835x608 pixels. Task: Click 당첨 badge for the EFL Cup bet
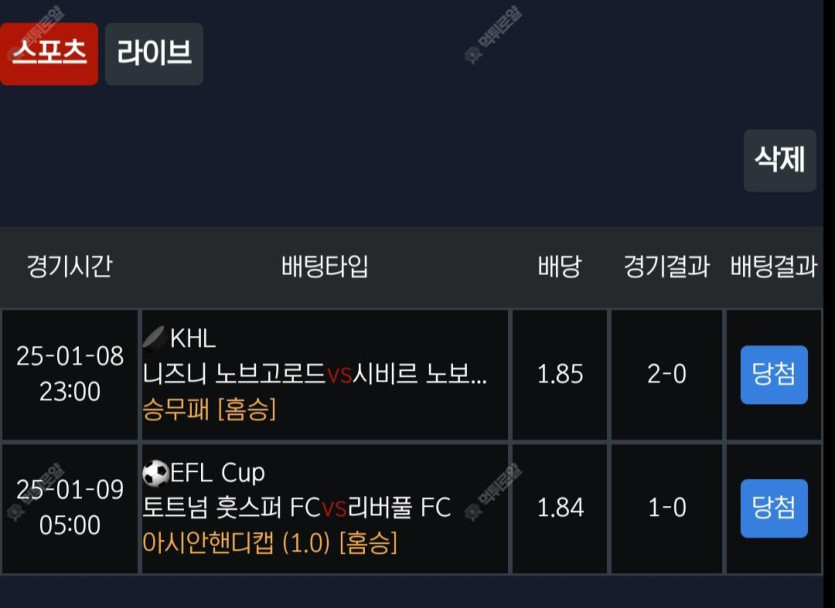774,508
